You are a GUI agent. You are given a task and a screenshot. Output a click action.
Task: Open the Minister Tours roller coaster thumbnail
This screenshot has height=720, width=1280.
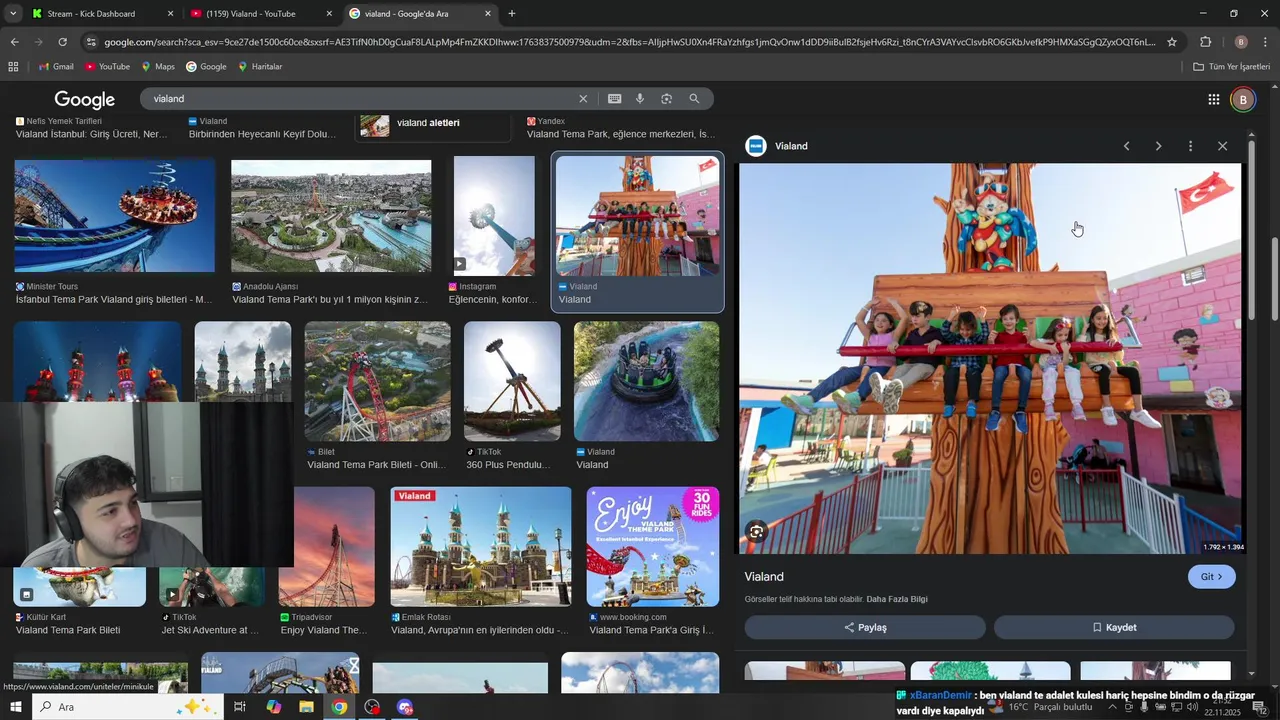pyautogui.click(x=114, y=215)
